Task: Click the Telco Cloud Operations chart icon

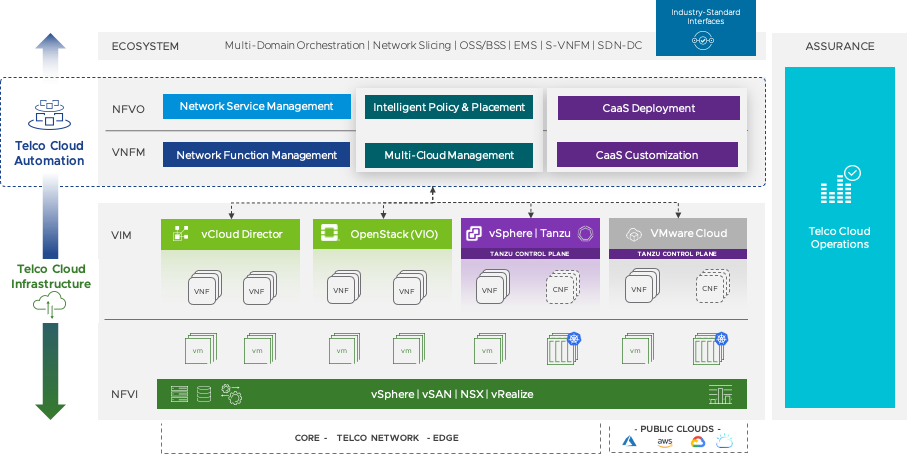Action: coord(839,187)
